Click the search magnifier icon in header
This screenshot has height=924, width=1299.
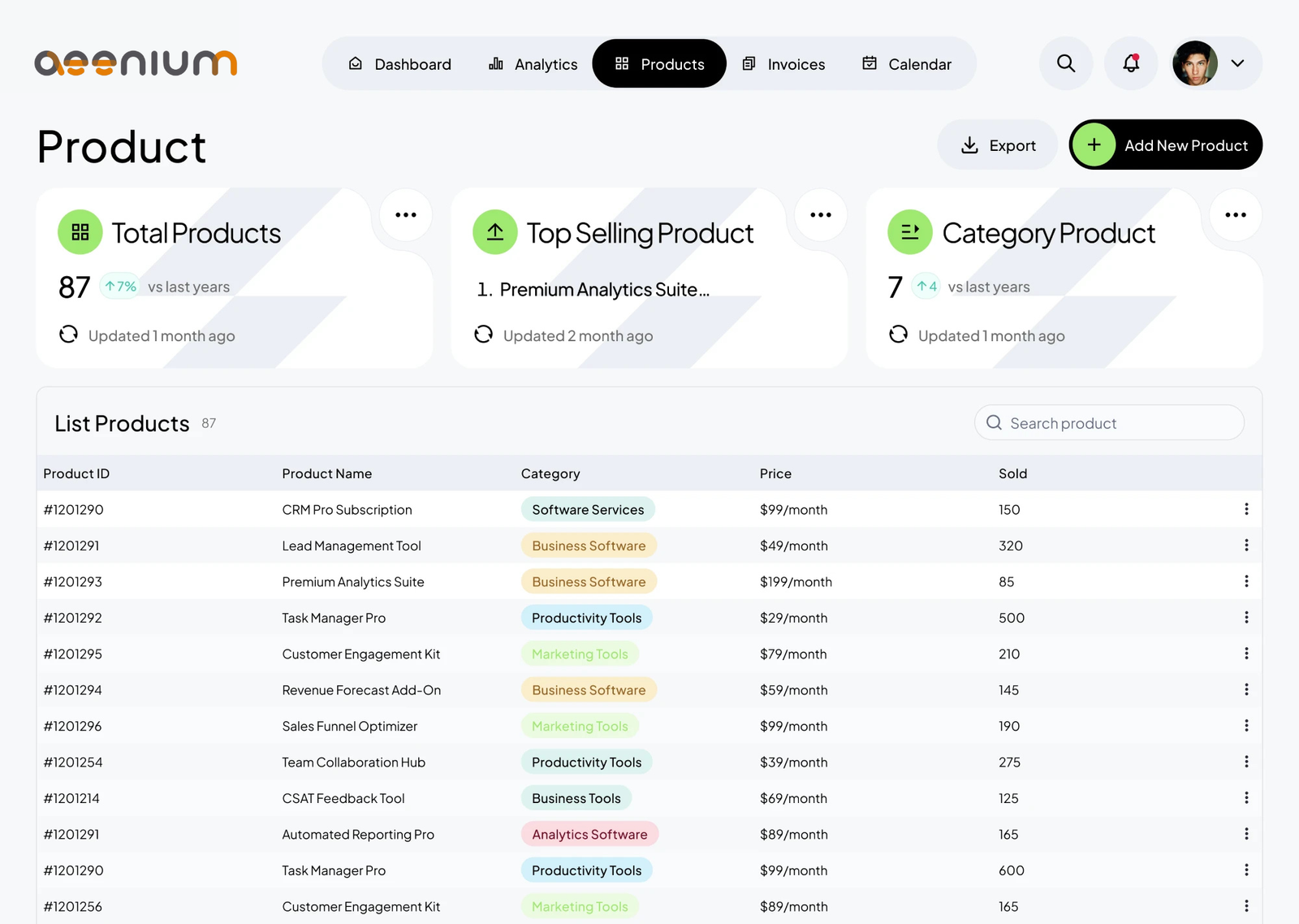click(x=1065, y=63)
